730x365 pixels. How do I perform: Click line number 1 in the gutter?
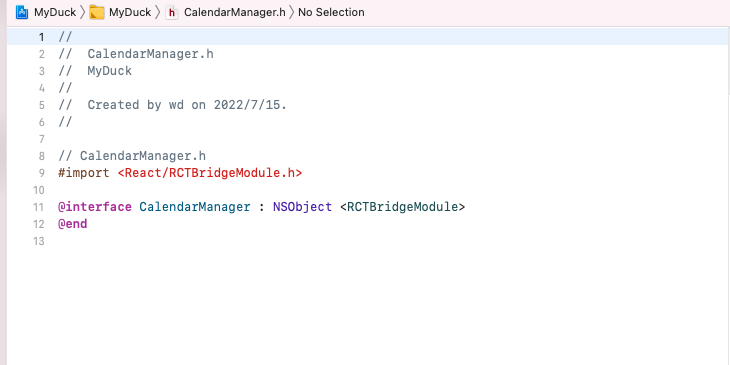point(41,37)
